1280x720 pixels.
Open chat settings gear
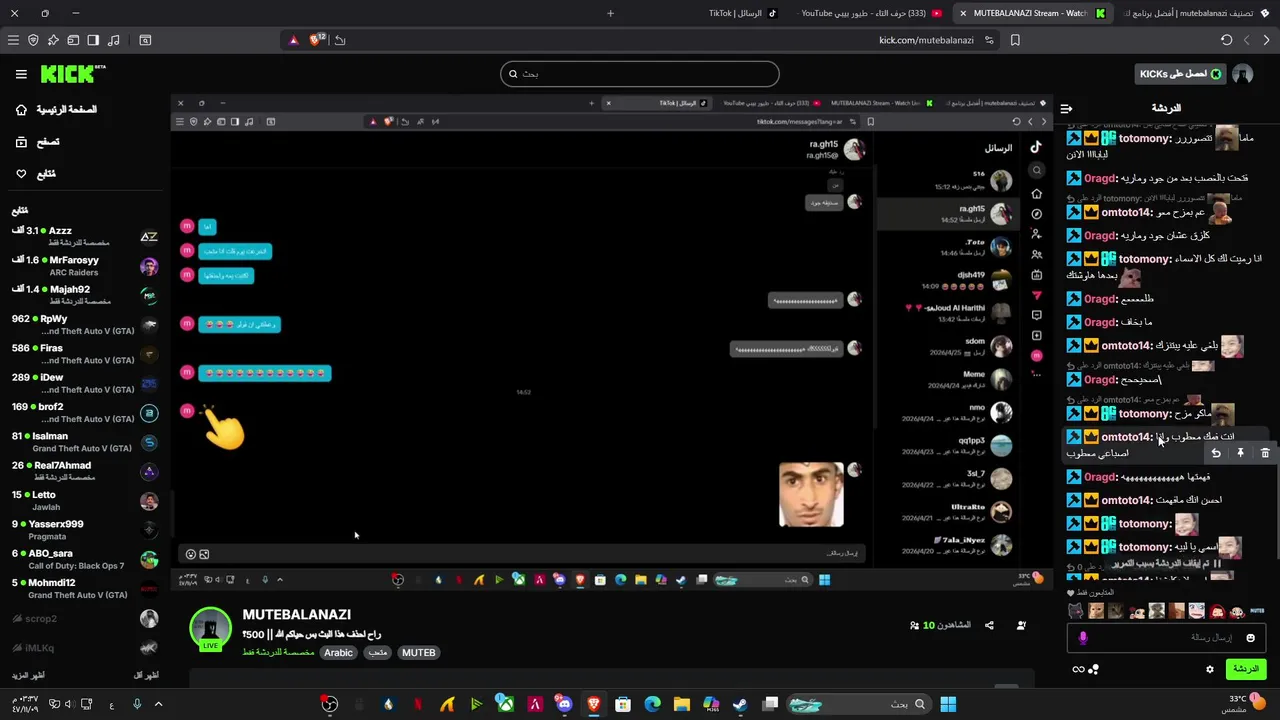coord(1210,669)
